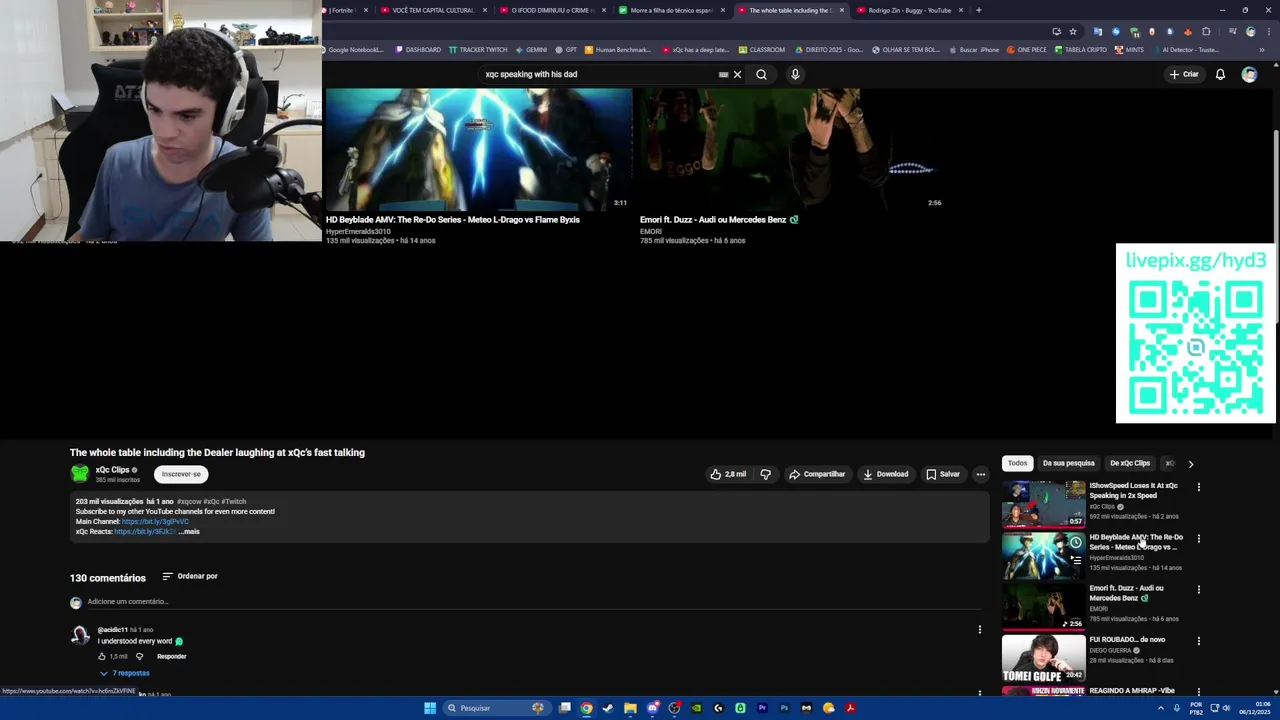Click Compartilhar share button
The image size is (1280, 720).
(817, 474)
